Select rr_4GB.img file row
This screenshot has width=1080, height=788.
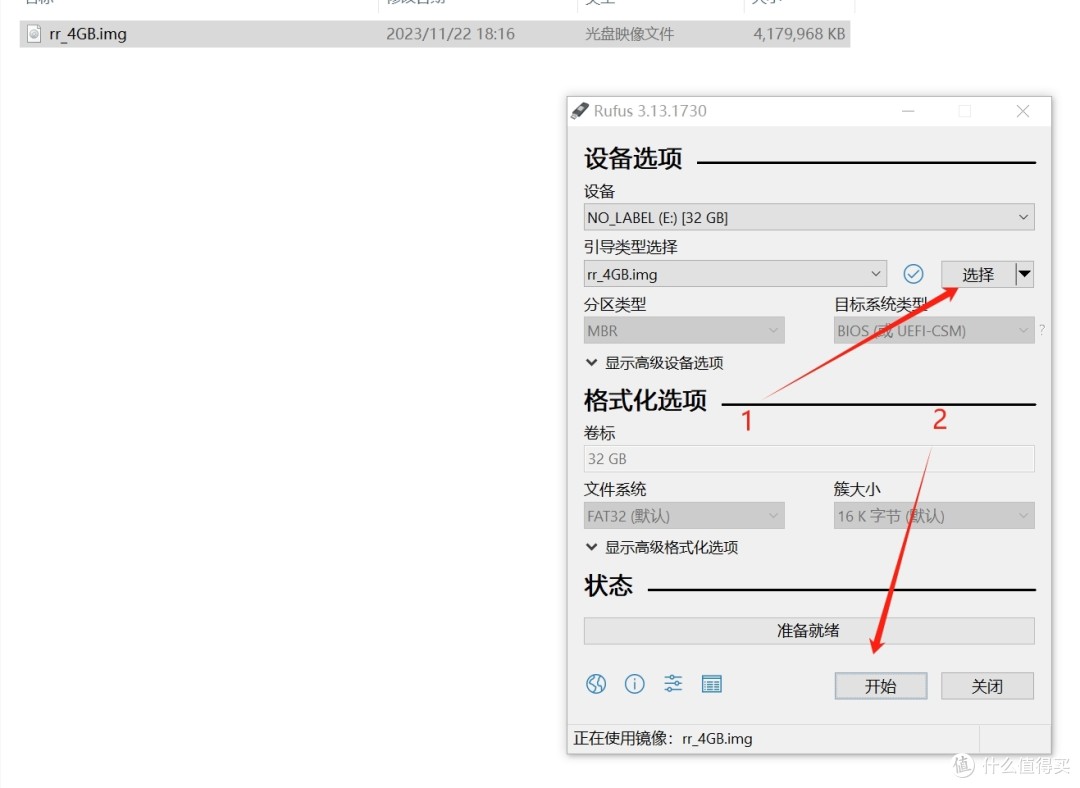pos(435,34)
